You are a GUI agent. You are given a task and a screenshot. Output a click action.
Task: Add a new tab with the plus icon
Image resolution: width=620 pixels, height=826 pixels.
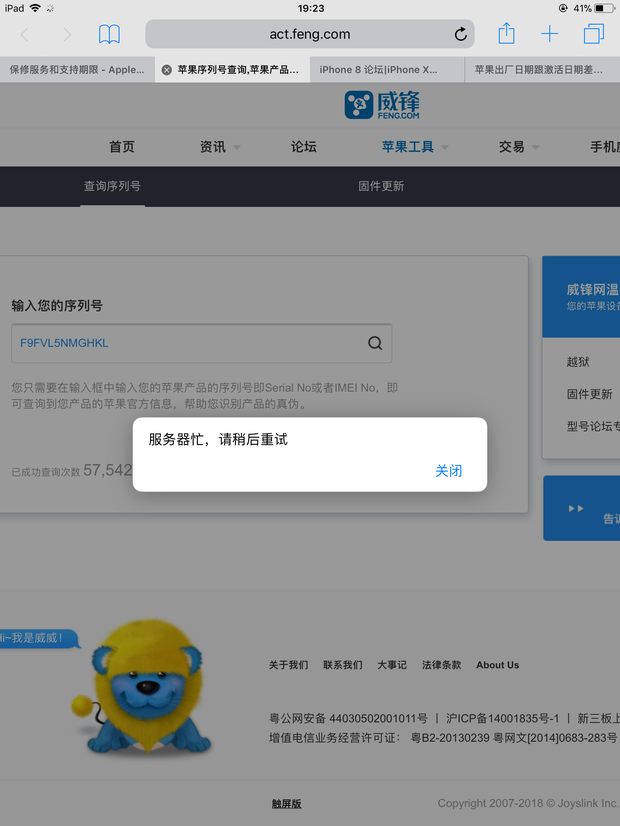pos(550,34)
